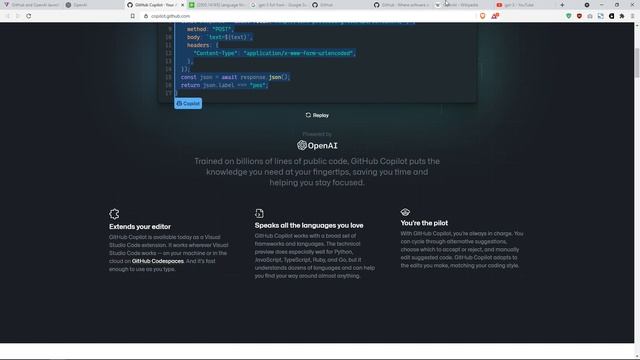
Task: Click the Content-Type header code line
Action: point(274,53)
